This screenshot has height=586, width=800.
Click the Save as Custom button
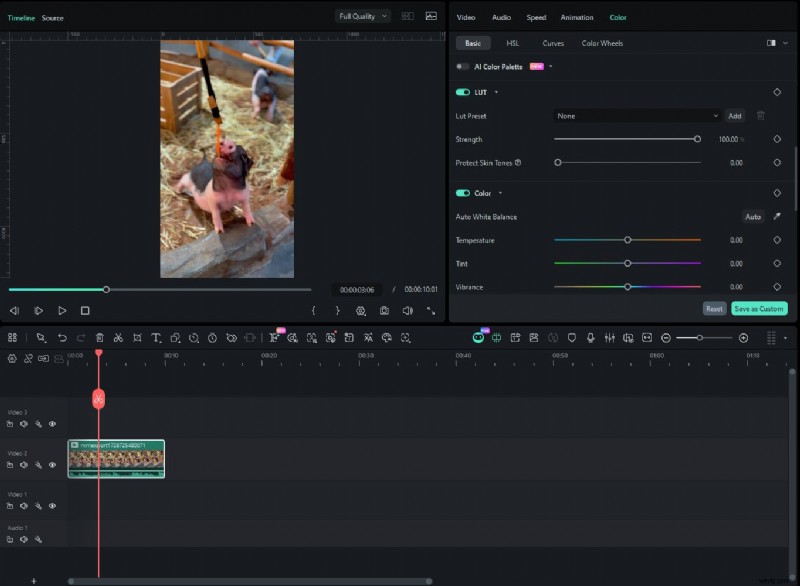758,308
